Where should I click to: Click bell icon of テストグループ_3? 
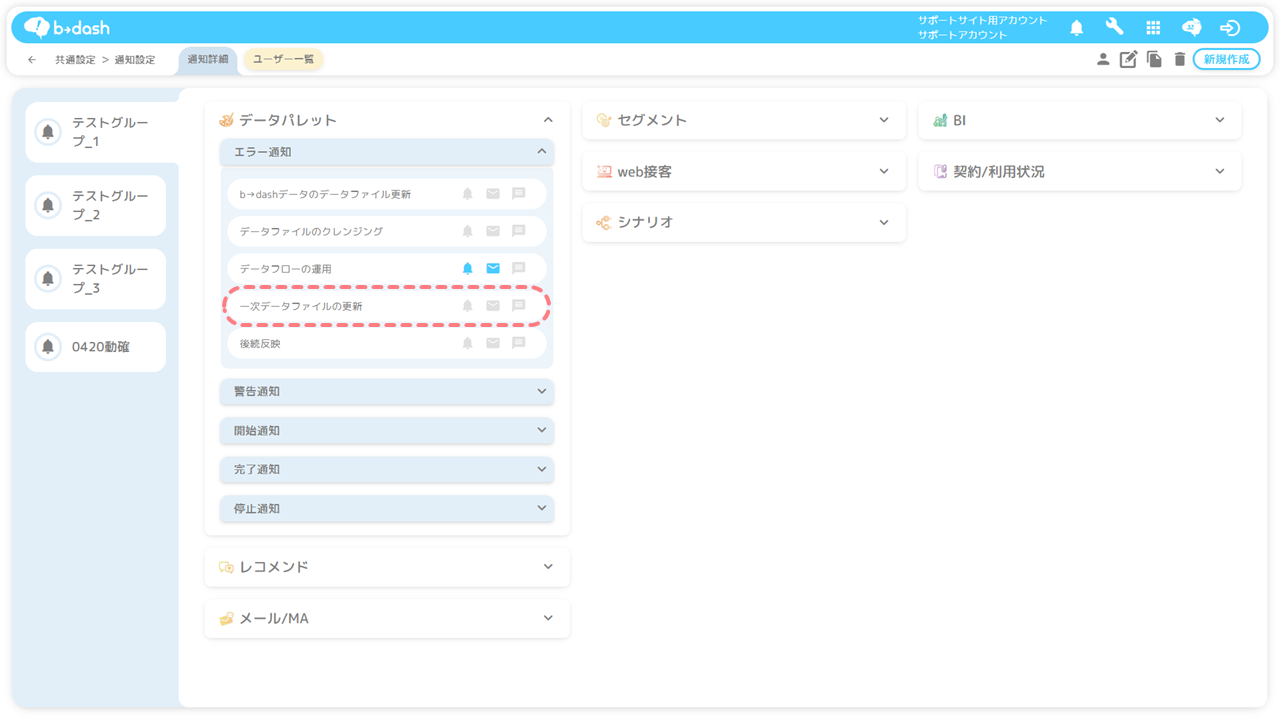click(x=48, y=279)
